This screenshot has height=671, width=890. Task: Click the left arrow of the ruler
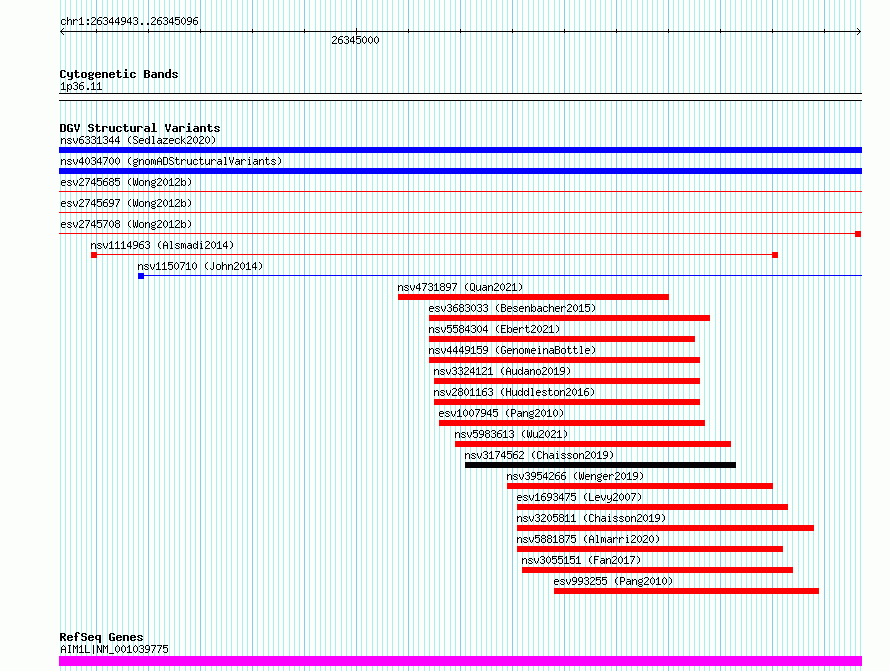62,32
